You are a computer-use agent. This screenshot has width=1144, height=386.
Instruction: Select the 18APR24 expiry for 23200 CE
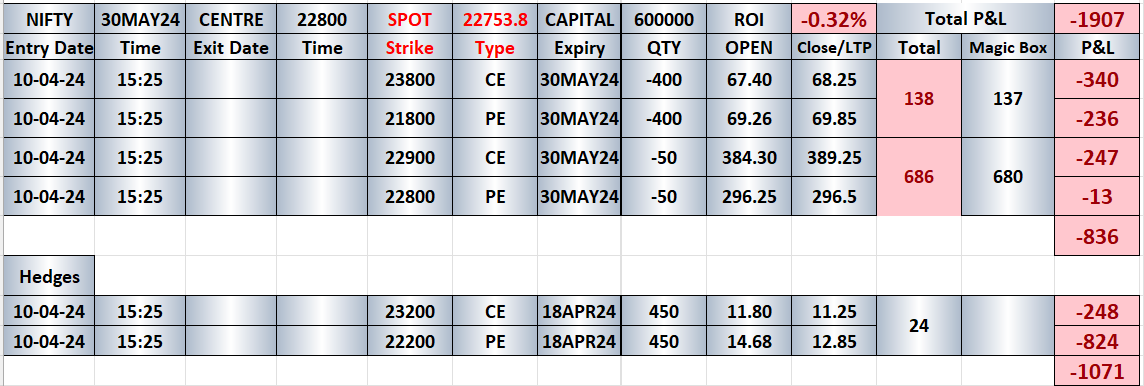(579, 312)
